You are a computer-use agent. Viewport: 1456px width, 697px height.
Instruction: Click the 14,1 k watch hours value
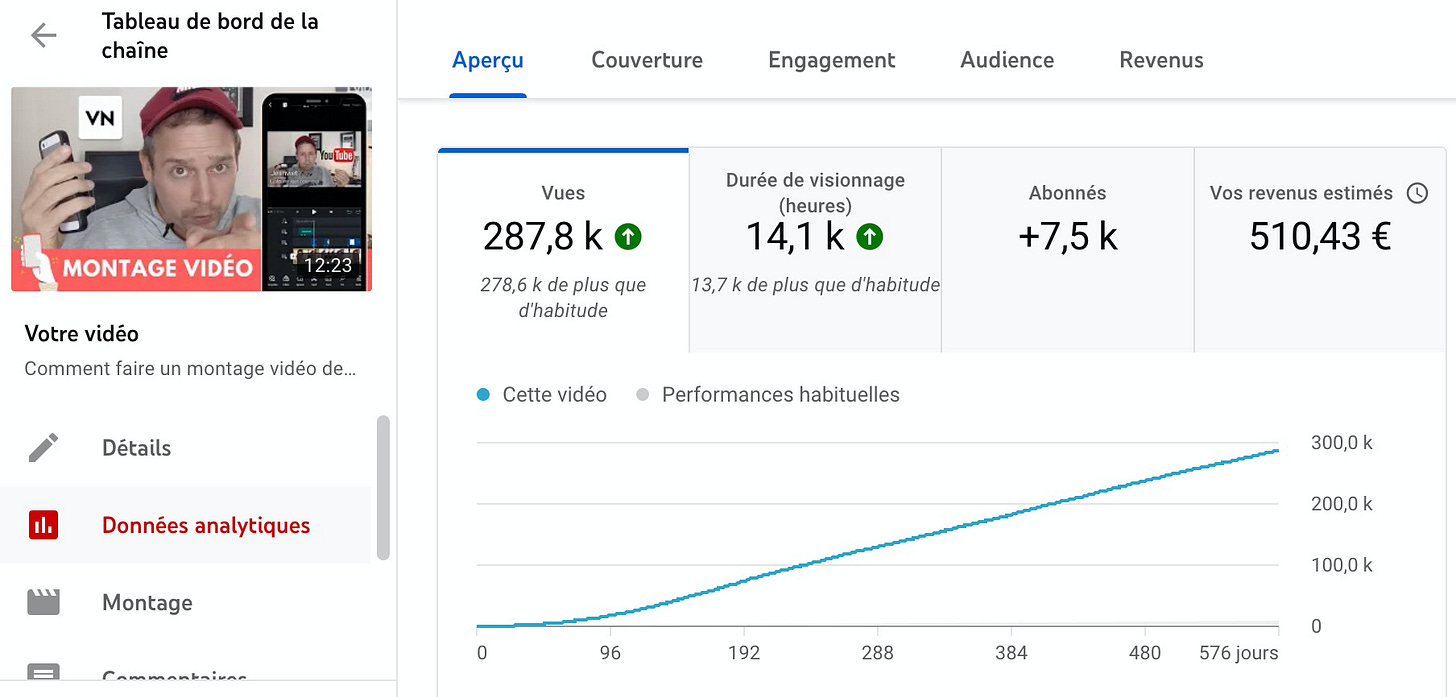tap(796, 237)
